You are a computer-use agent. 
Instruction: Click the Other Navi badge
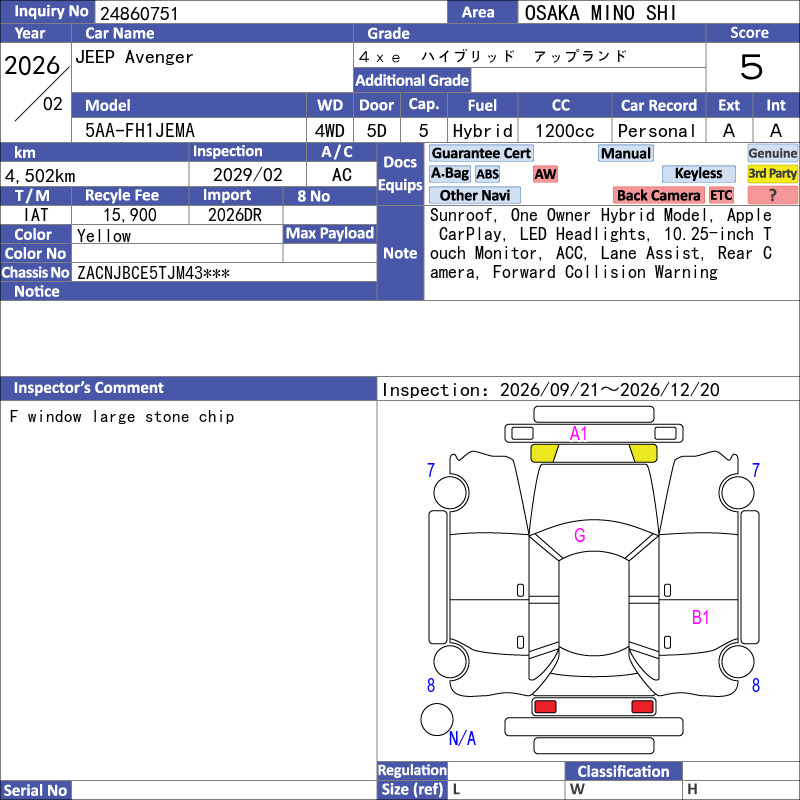coord(474,195)
